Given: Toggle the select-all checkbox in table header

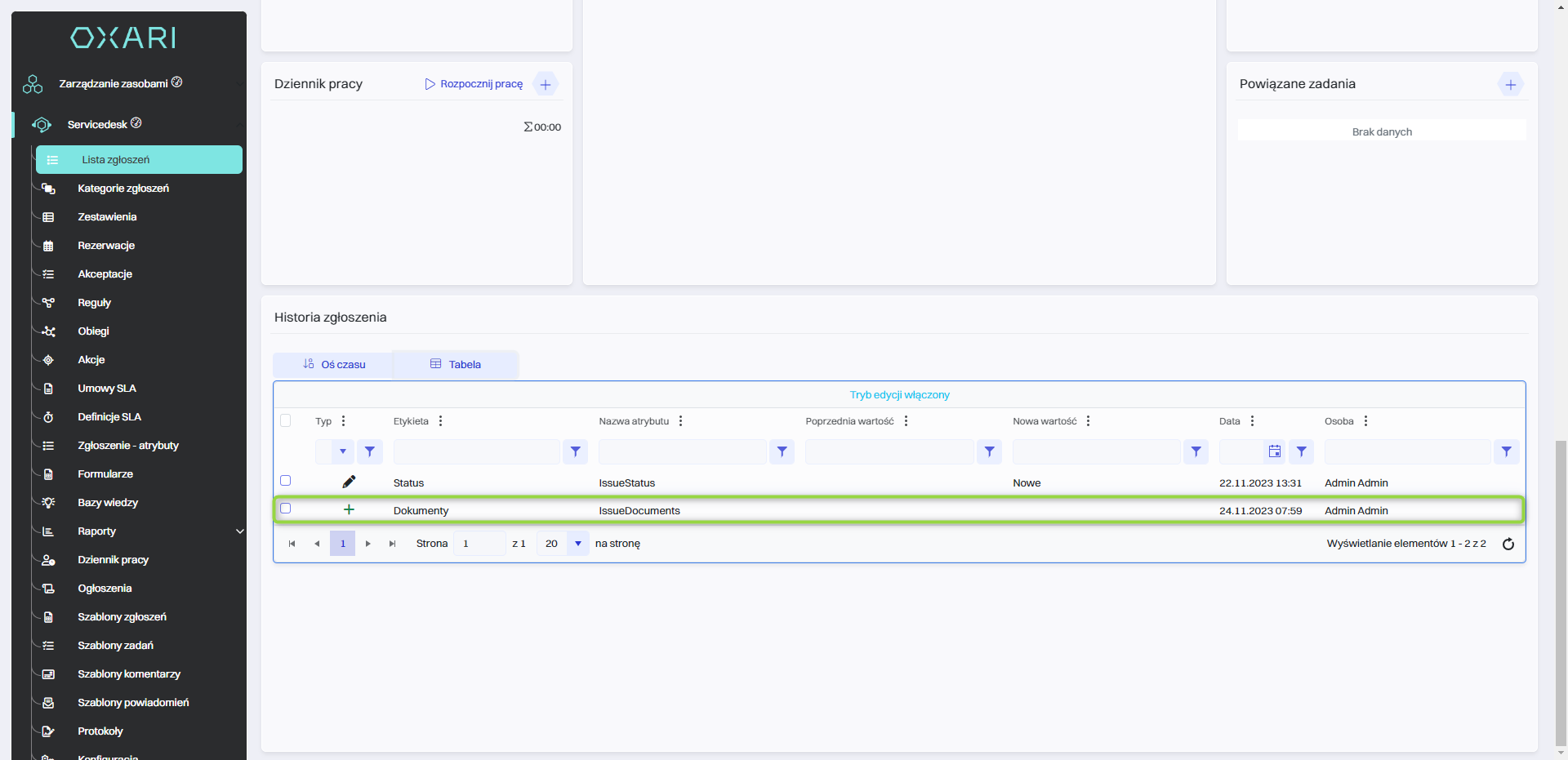Looking at the screenshot, I should click(286, 420).
